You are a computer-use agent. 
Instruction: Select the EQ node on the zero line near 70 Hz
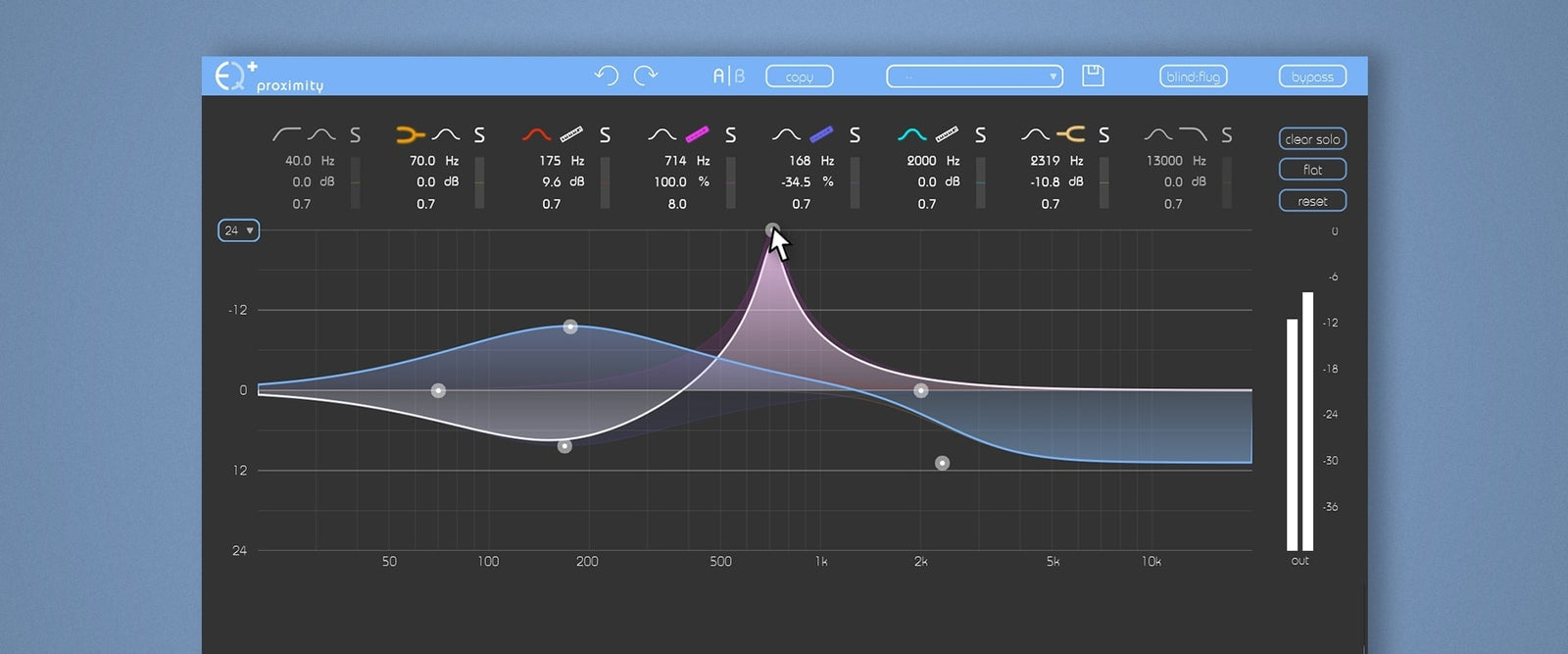point(438,390)
